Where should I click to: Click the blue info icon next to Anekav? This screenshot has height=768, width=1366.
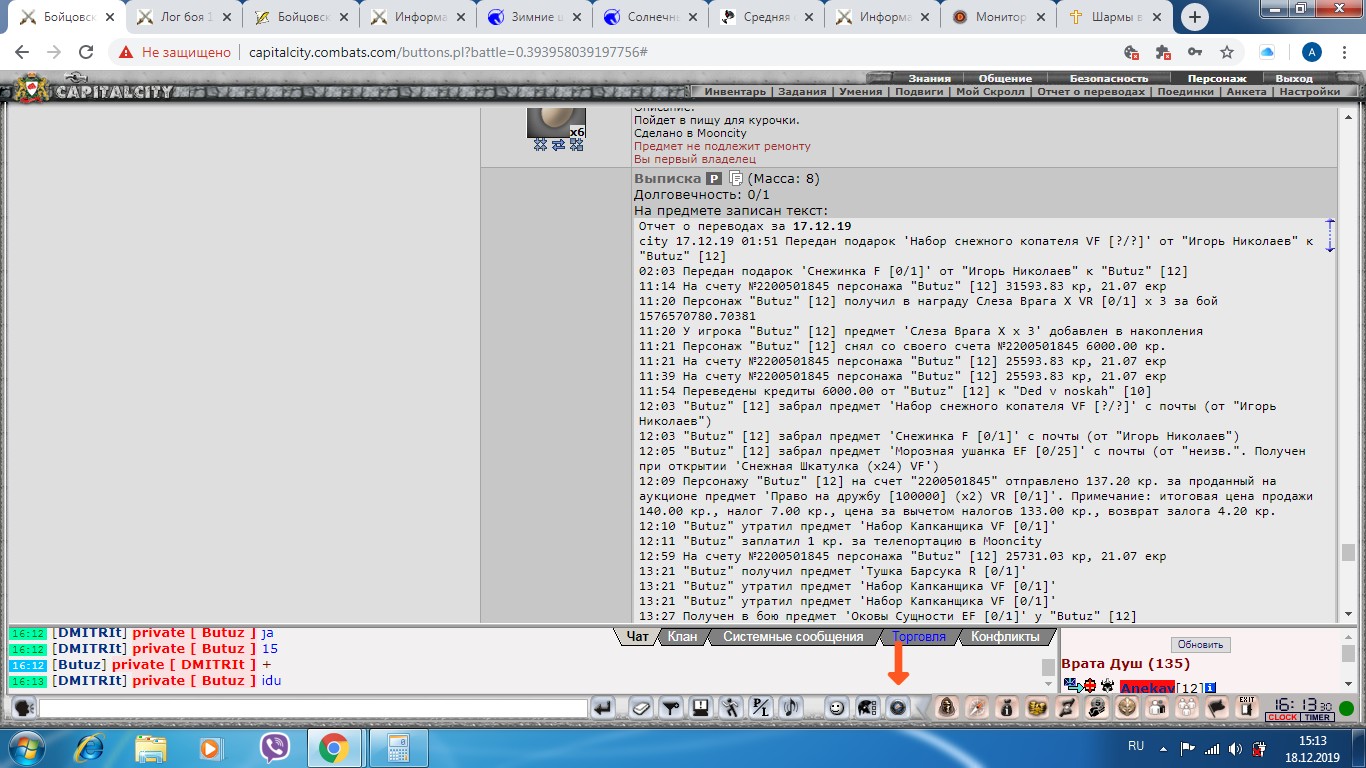pos(1210,688)
